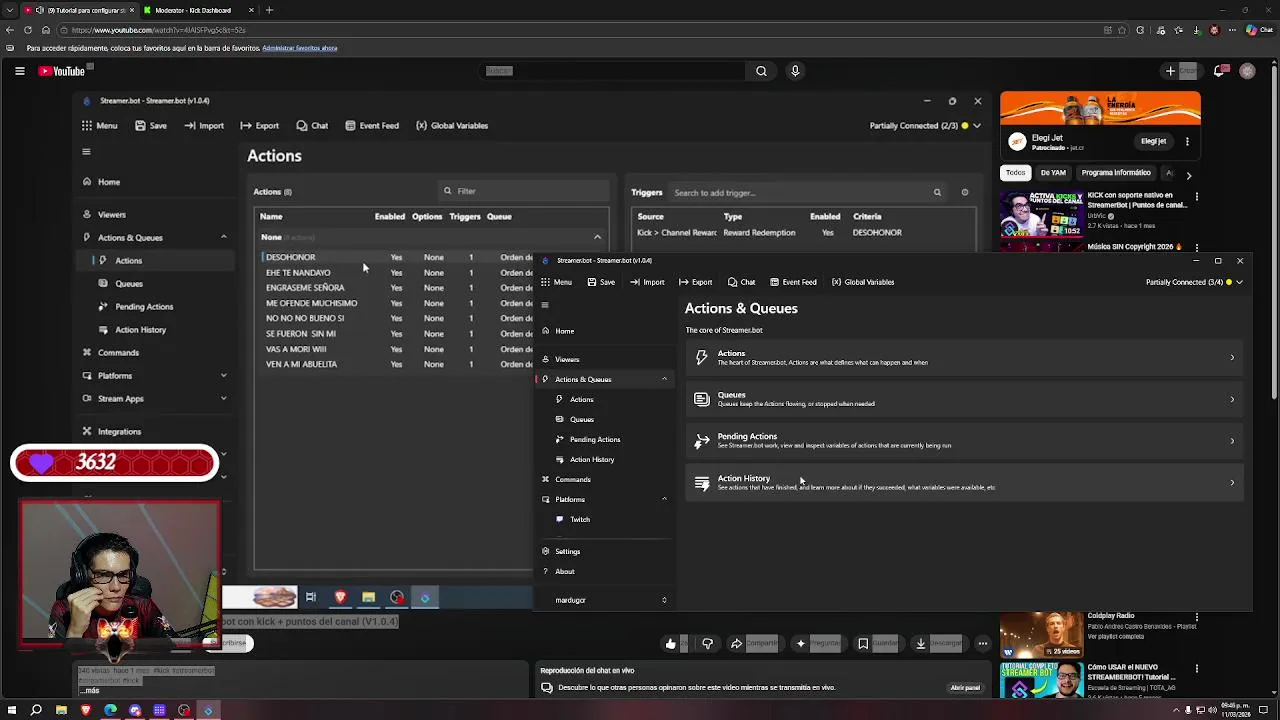The width and height of the screenshot is (1280, 720).
Task: Open Global Variables in the background Streamer.bot toolbar
Action: point(452,126)
